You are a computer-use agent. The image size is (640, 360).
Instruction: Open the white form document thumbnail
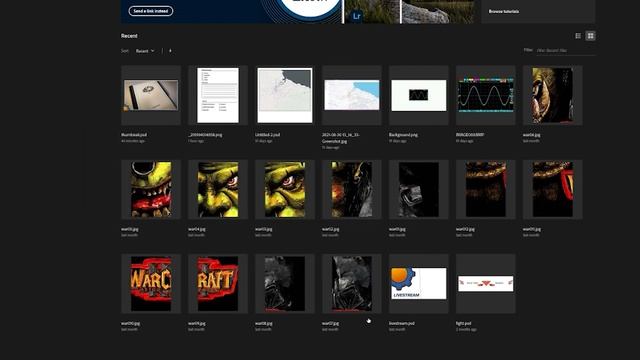point(218,95)
